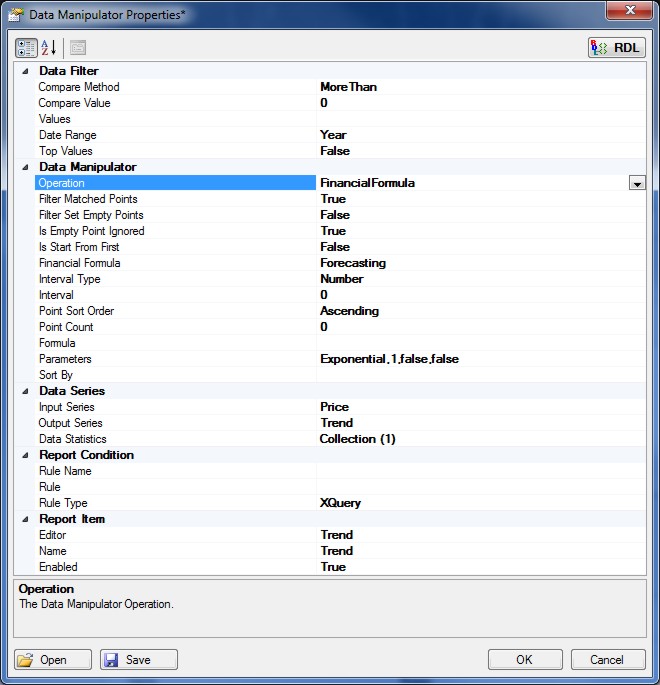
Task: Collapse the Data Filter category
Action: coord(24,71)
